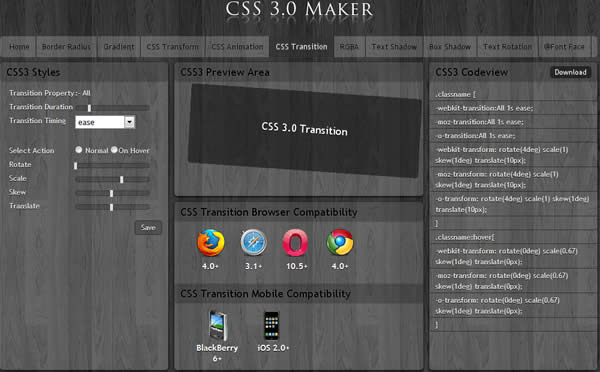Select the CSS Transition tab

[302, 47]
